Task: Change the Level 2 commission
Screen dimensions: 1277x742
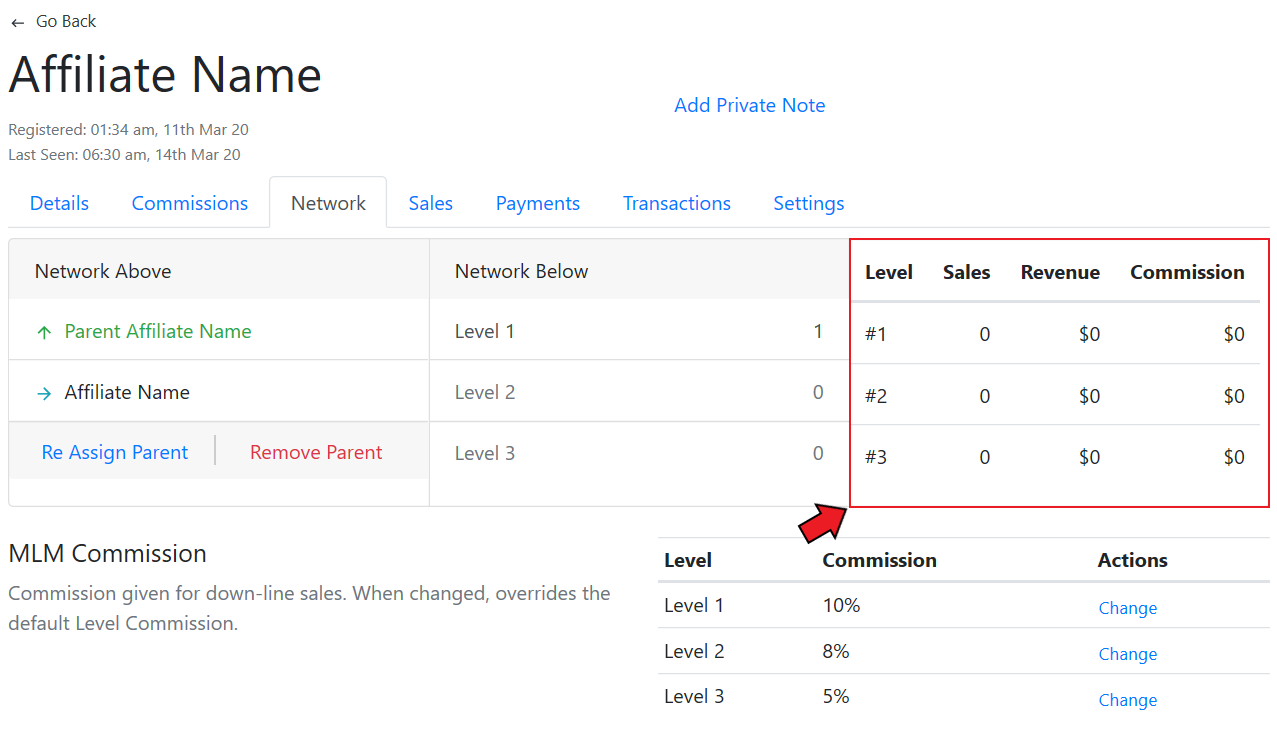Action: pyautogui.click(x=1127, y=654)
